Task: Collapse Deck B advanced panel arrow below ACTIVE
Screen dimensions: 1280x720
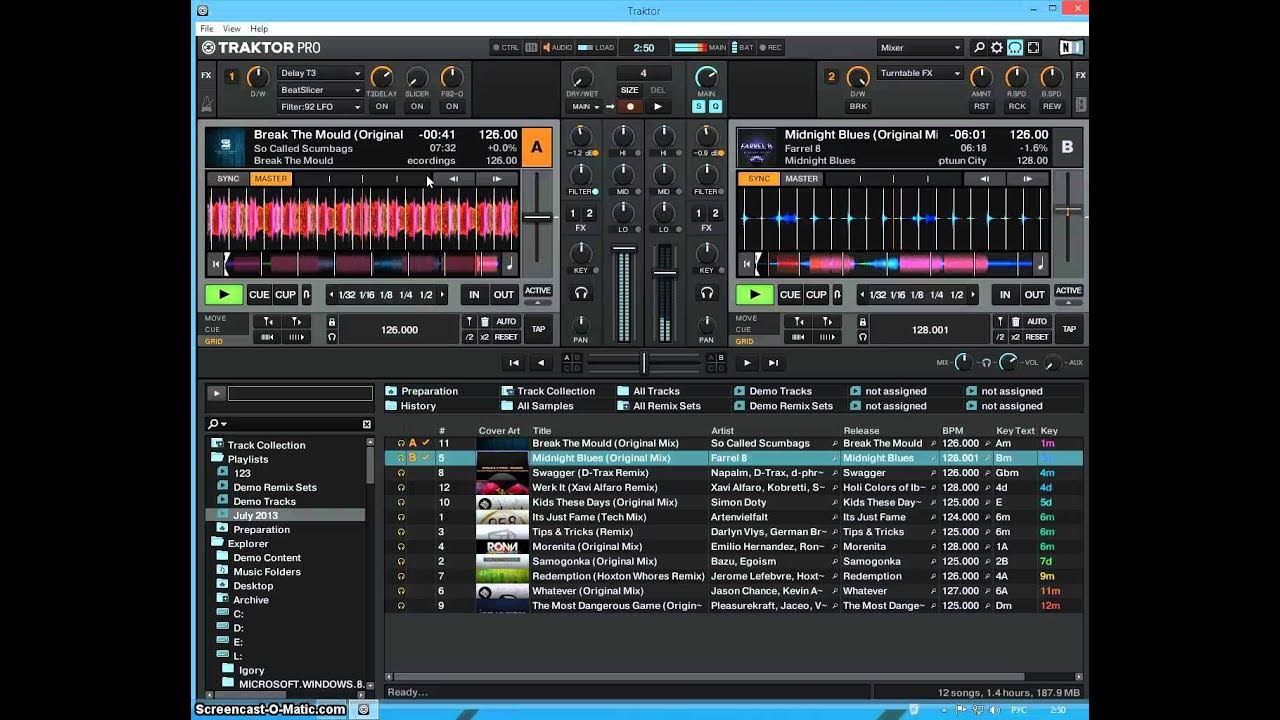Action: click(x=1068, y=303)
